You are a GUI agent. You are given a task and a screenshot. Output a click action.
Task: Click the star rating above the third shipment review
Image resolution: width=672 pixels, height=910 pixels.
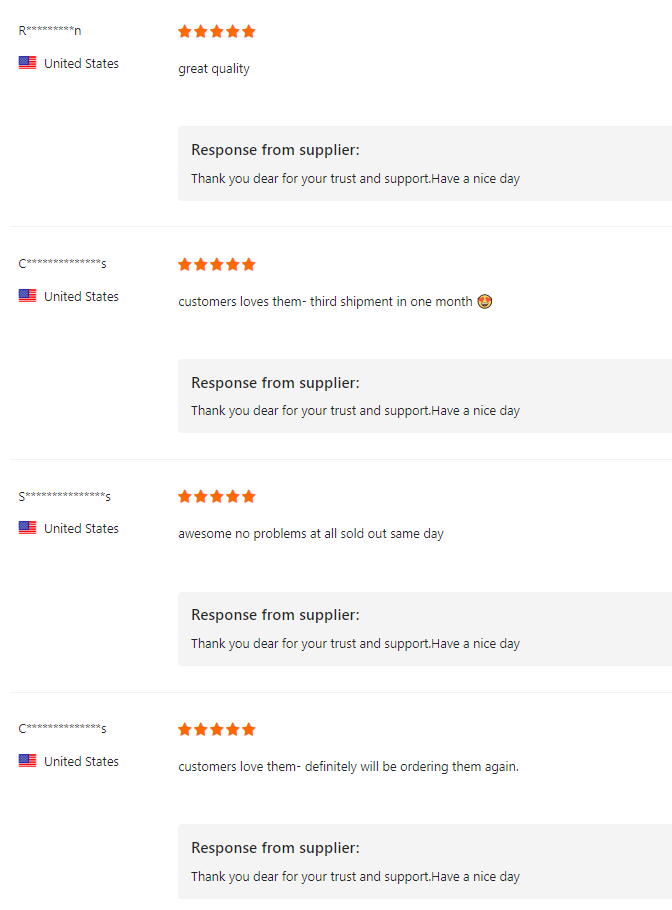coord(216,265)
